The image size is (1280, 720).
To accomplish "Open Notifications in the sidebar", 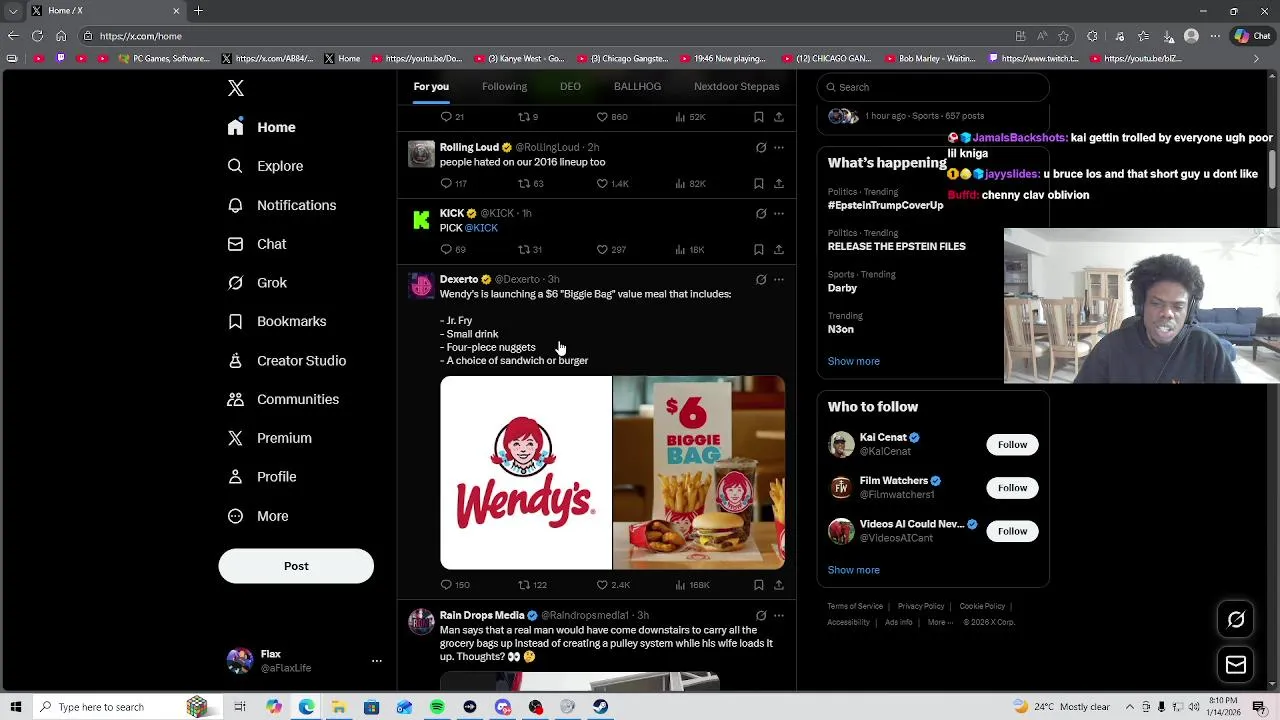I will tap(281, 205).
